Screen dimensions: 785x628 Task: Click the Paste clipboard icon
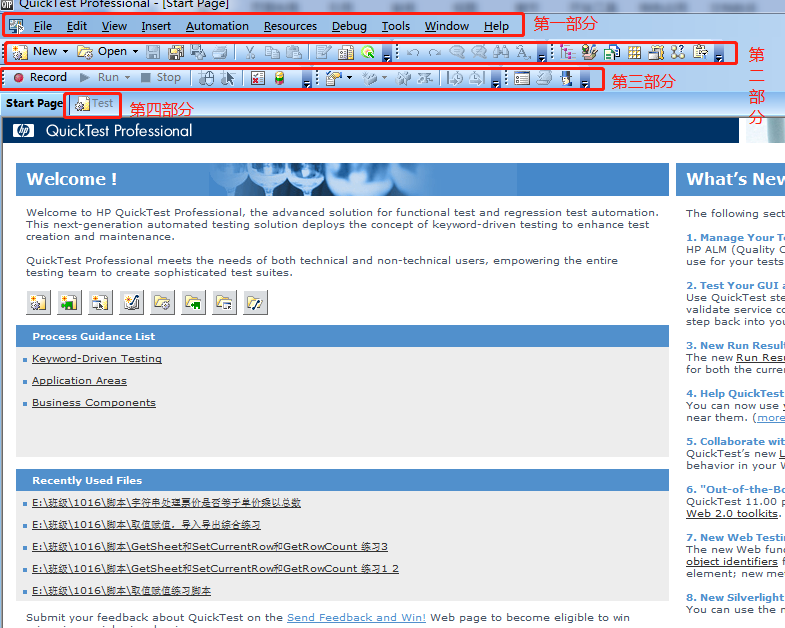point(294,52)
